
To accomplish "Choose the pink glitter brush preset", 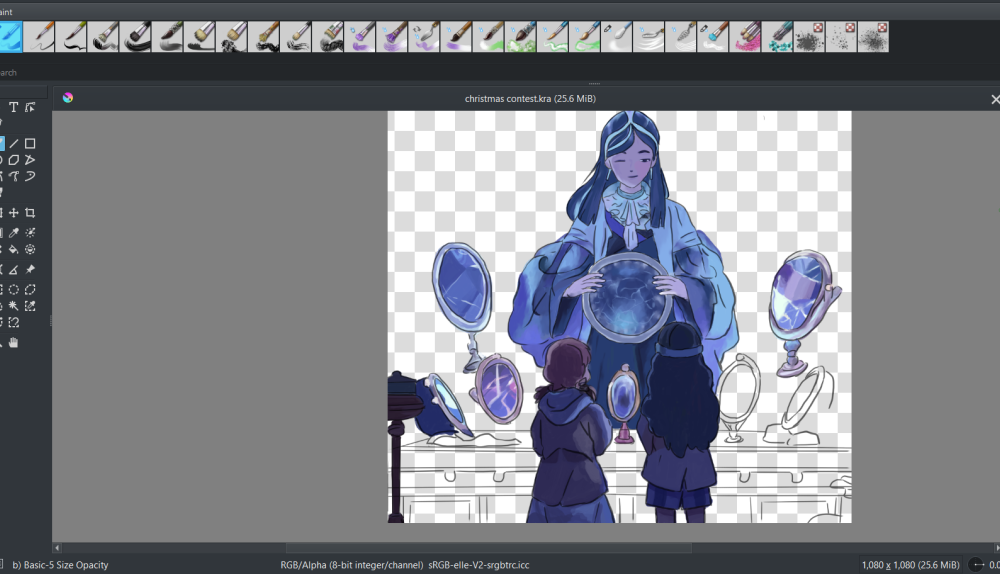I will click(x=745, y=37).
